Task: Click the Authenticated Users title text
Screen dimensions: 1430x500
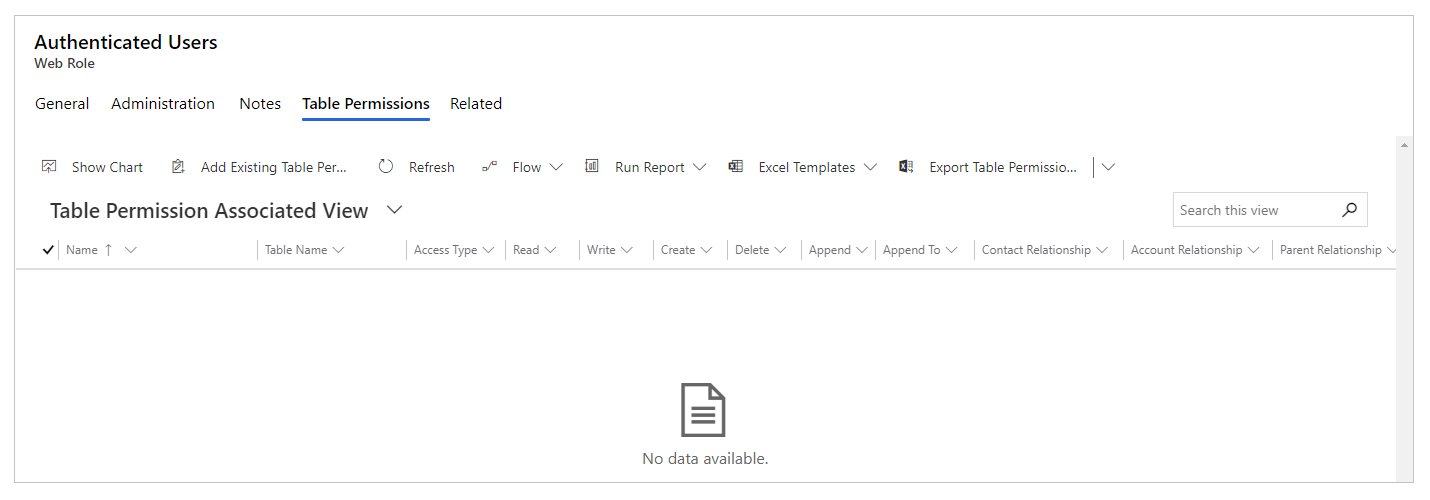Action: (126, 42)
